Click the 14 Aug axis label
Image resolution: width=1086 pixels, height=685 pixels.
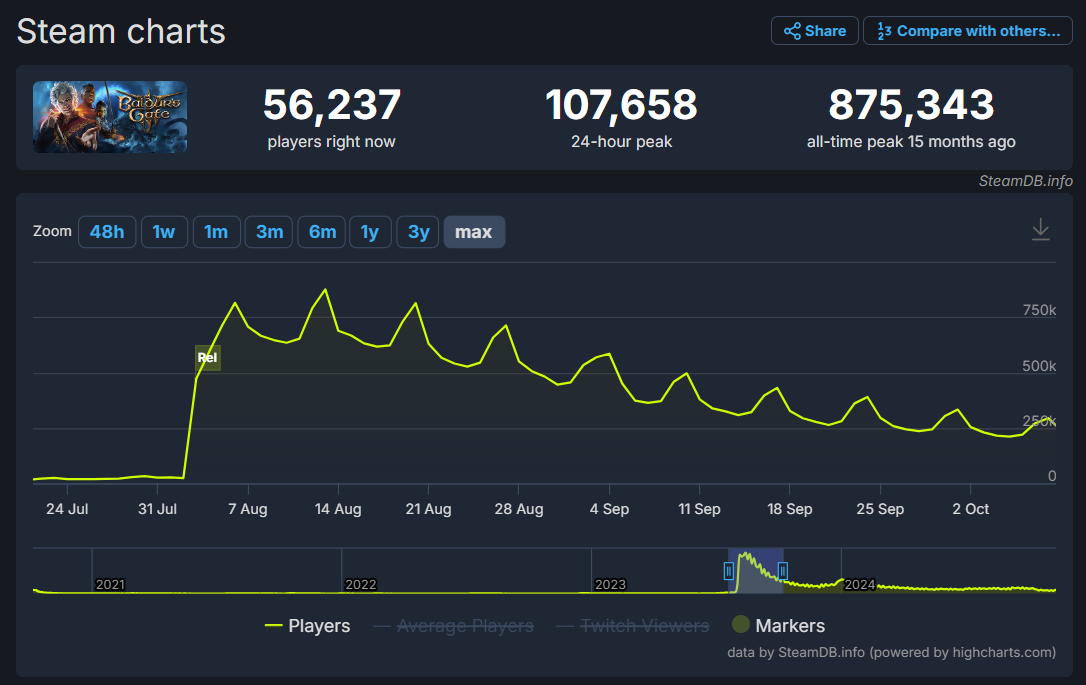click(x=338, y=509)
